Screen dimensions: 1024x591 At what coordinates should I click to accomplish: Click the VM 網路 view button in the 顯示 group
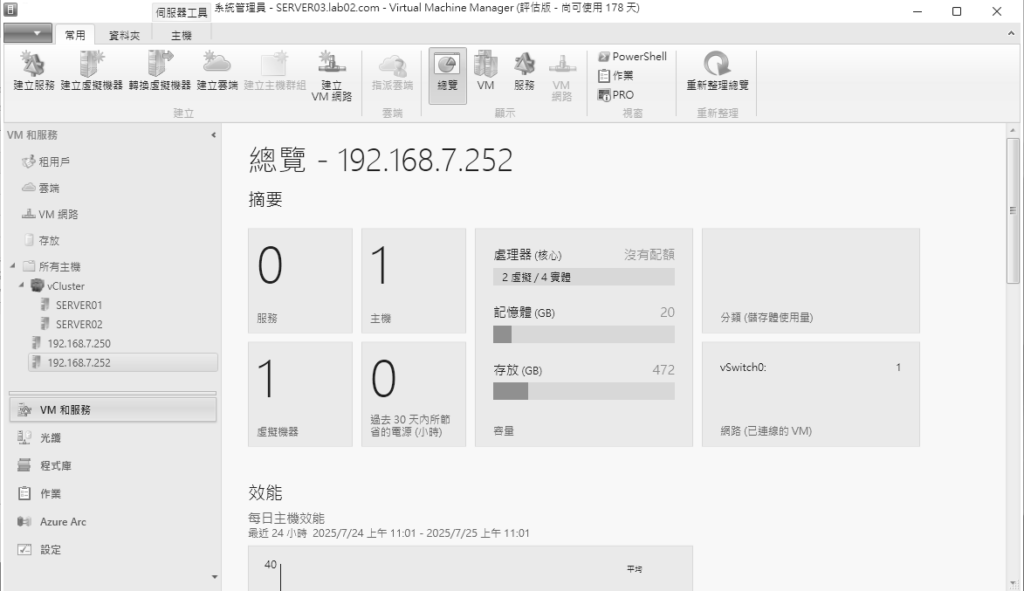[562, 76]
